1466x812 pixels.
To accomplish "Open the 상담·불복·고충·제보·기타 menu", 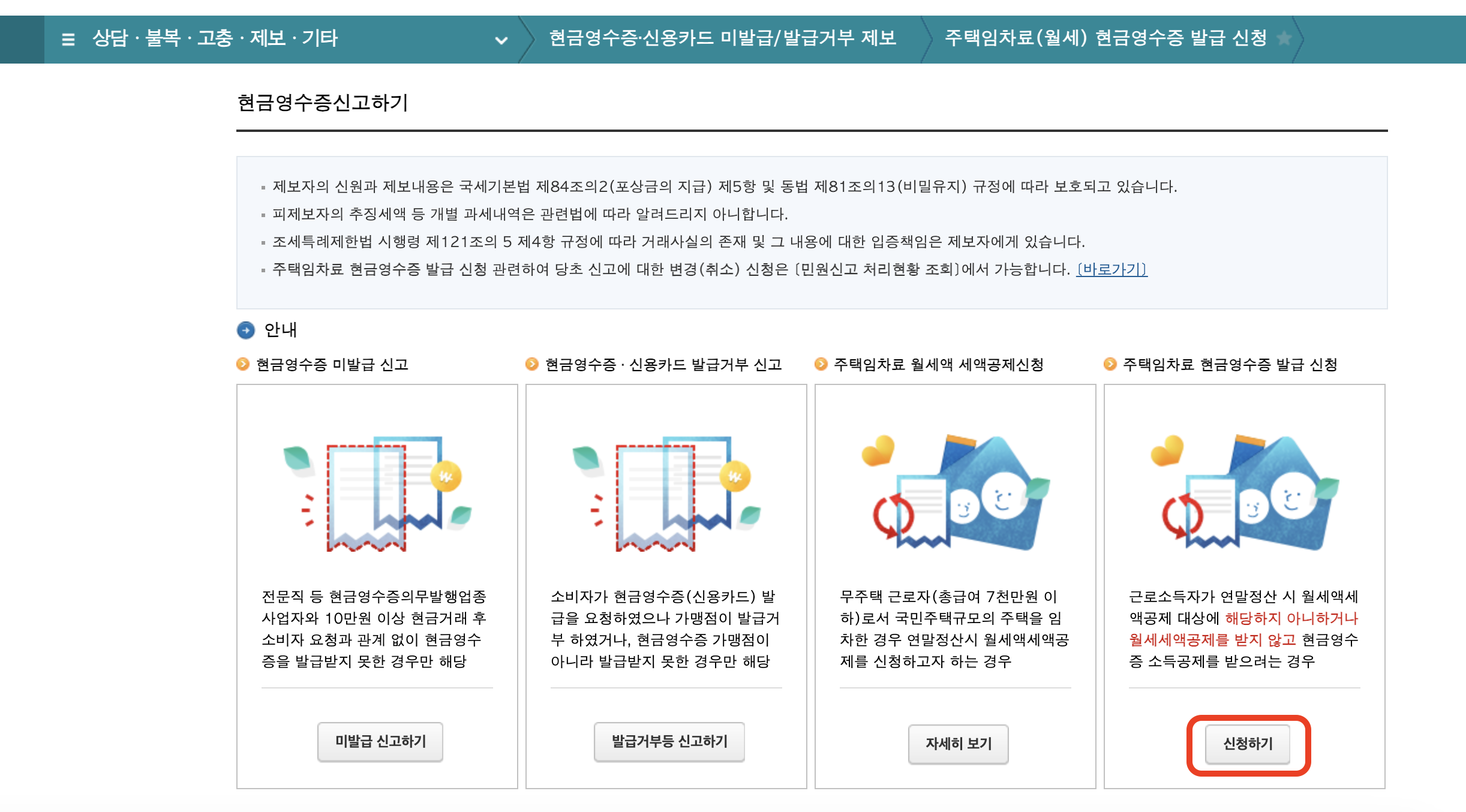I will [x=213, y=38].
